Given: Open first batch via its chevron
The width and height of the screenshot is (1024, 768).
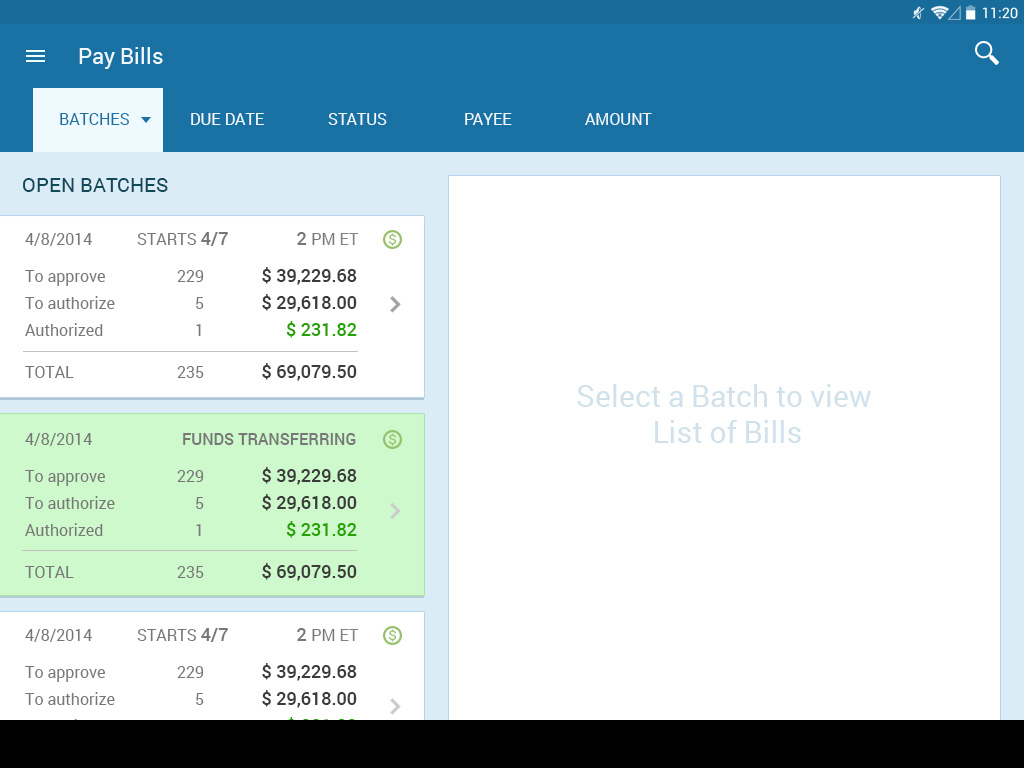Looking at the screenshot, I should tap(395, 304).
